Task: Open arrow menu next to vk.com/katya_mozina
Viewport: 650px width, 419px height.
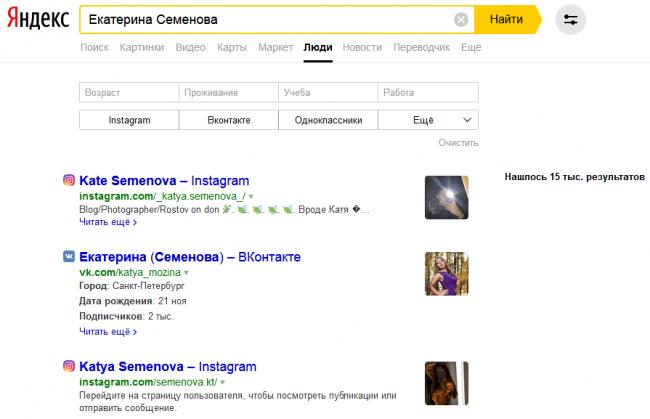Action: [186, 272]
